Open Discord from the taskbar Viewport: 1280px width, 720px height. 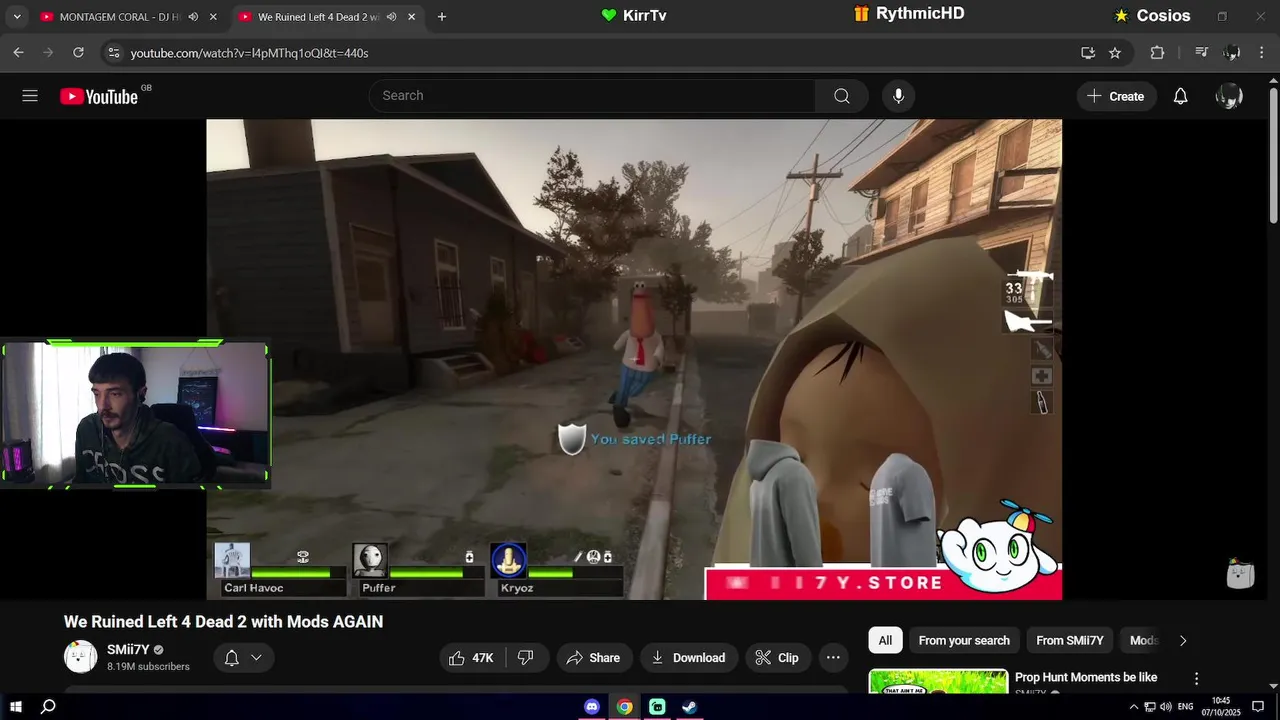(592, 706)
